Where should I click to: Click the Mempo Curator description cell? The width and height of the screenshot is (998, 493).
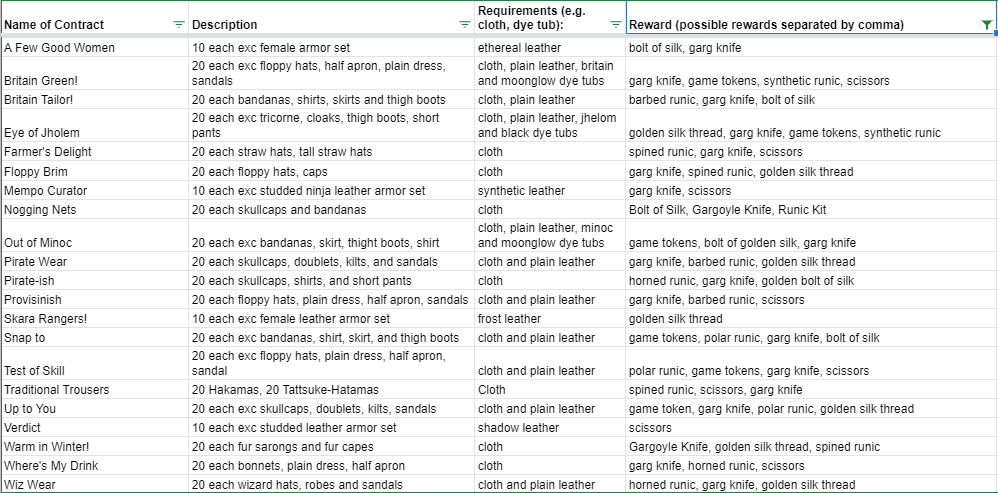point(332,191)
